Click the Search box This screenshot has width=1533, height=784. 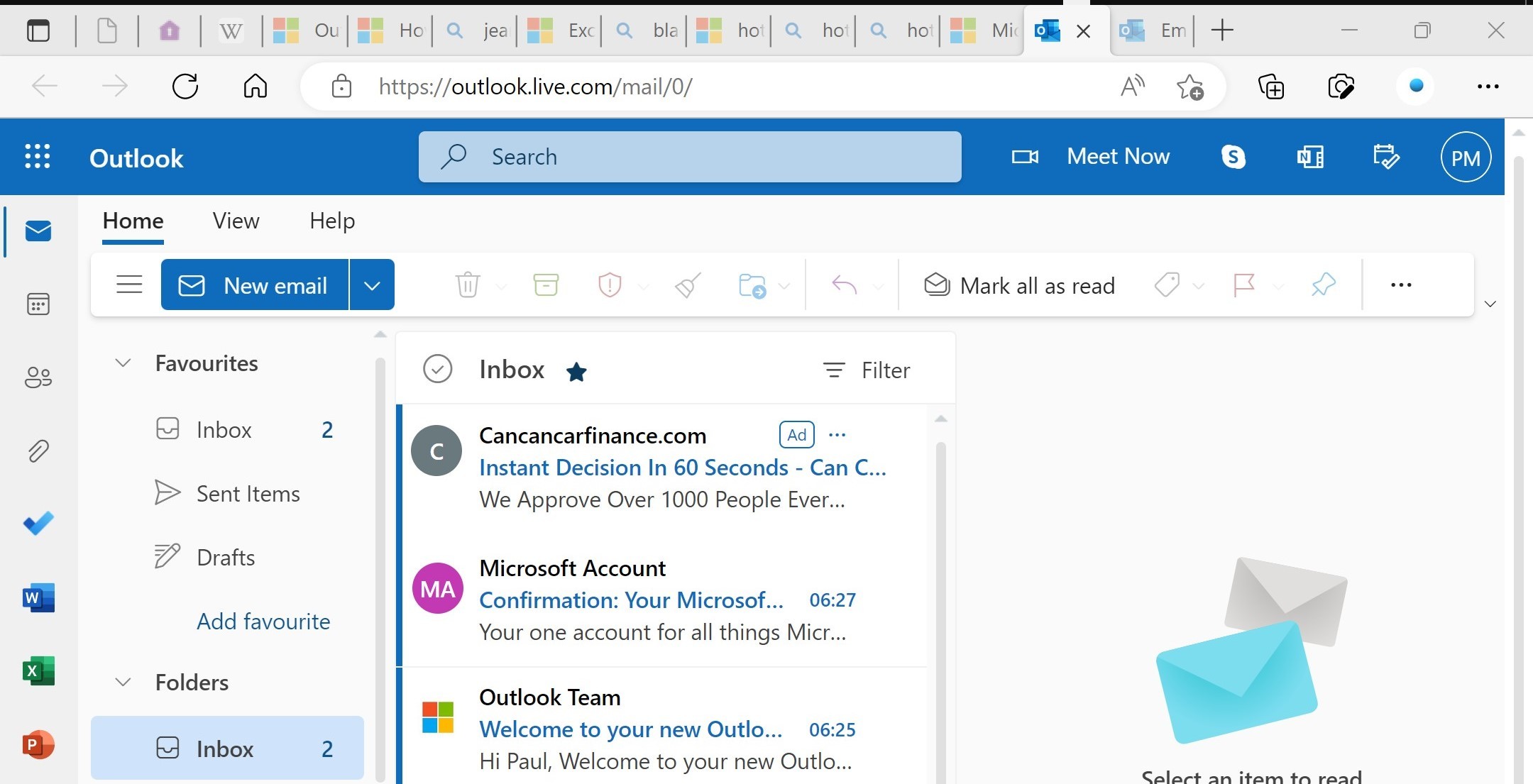click(689, 157)
